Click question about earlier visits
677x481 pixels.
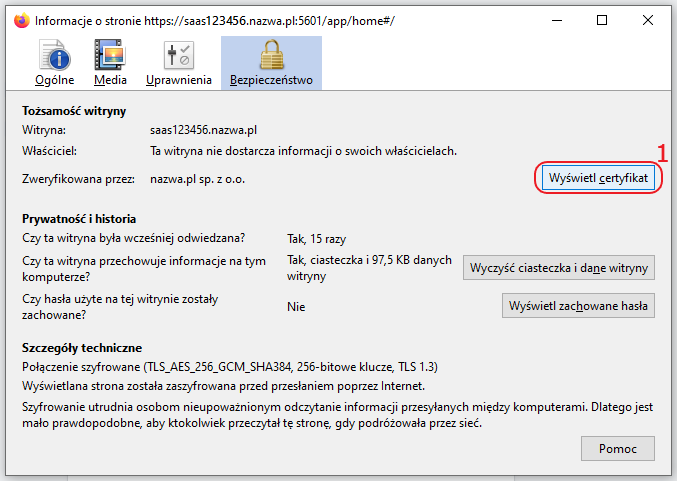(x=133, y=238)
